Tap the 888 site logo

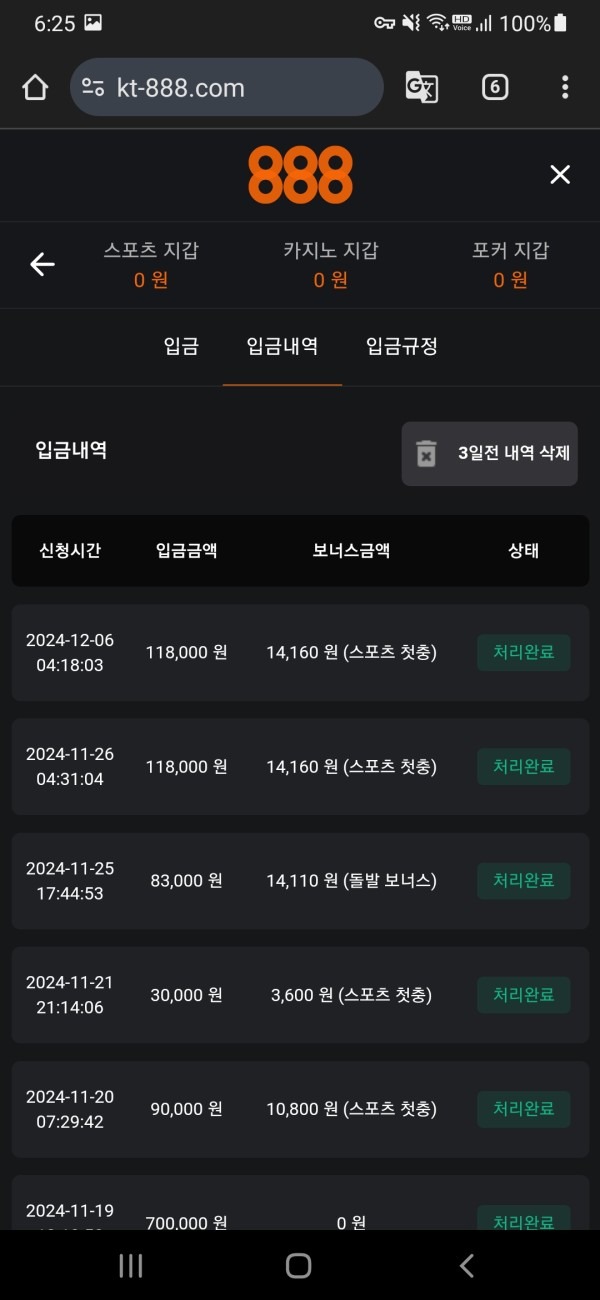[x=300, y=174]
